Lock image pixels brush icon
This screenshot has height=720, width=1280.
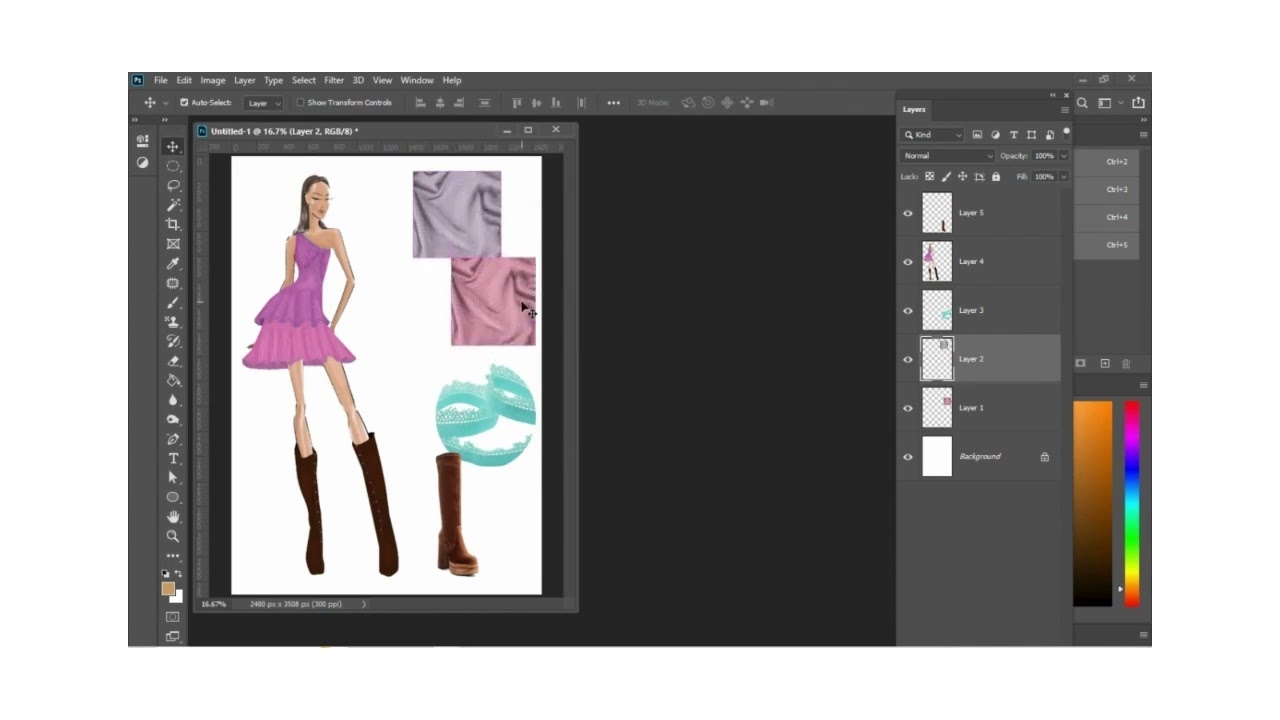945,177
